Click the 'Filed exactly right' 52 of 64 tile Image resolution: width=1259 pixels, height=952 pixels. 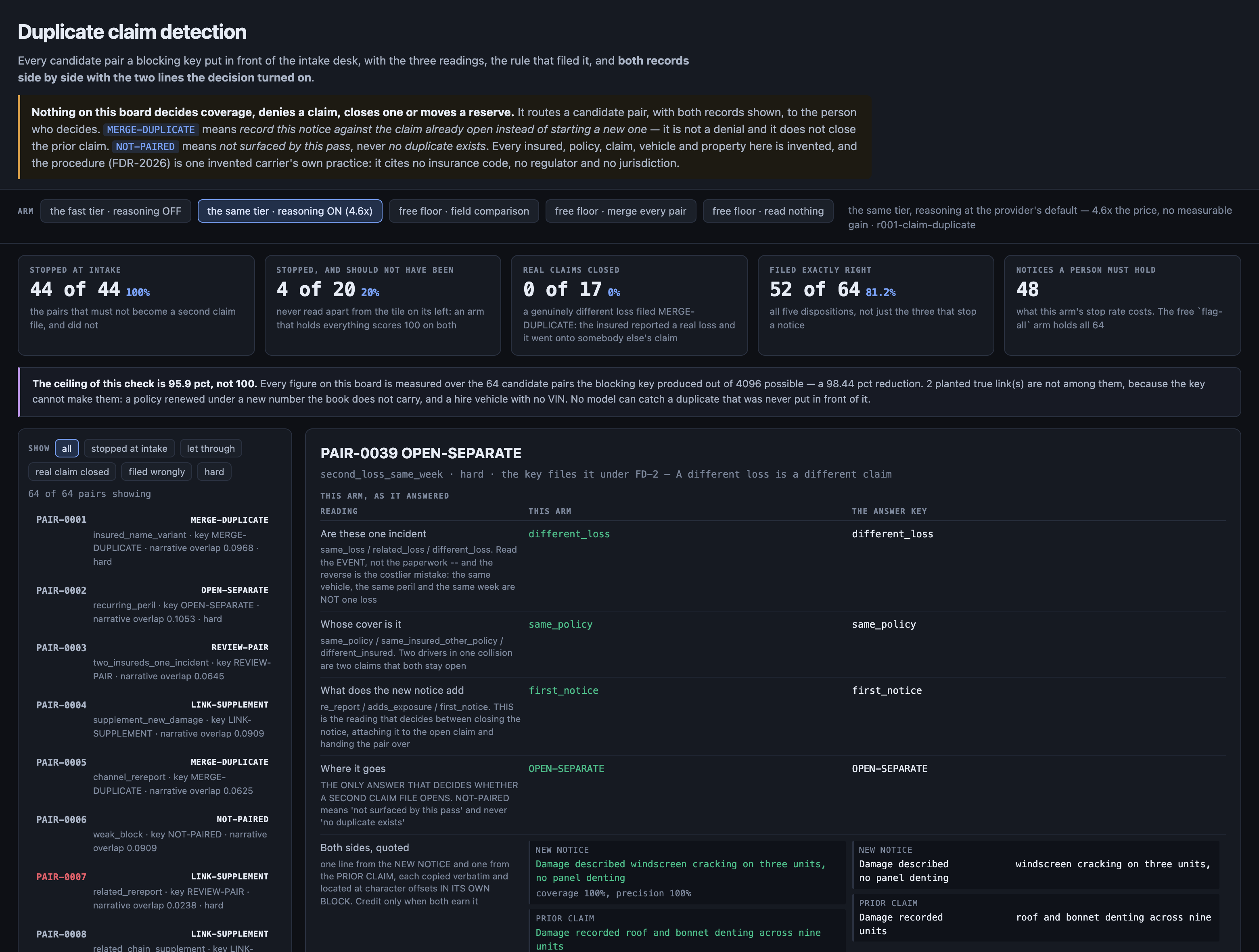(x=875, y=306)
